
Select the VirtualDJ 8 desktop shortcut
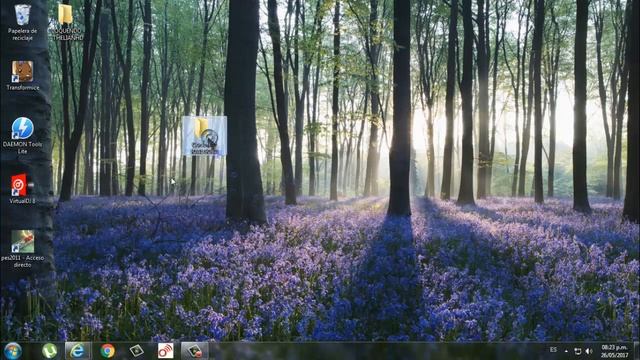point(22,189)
